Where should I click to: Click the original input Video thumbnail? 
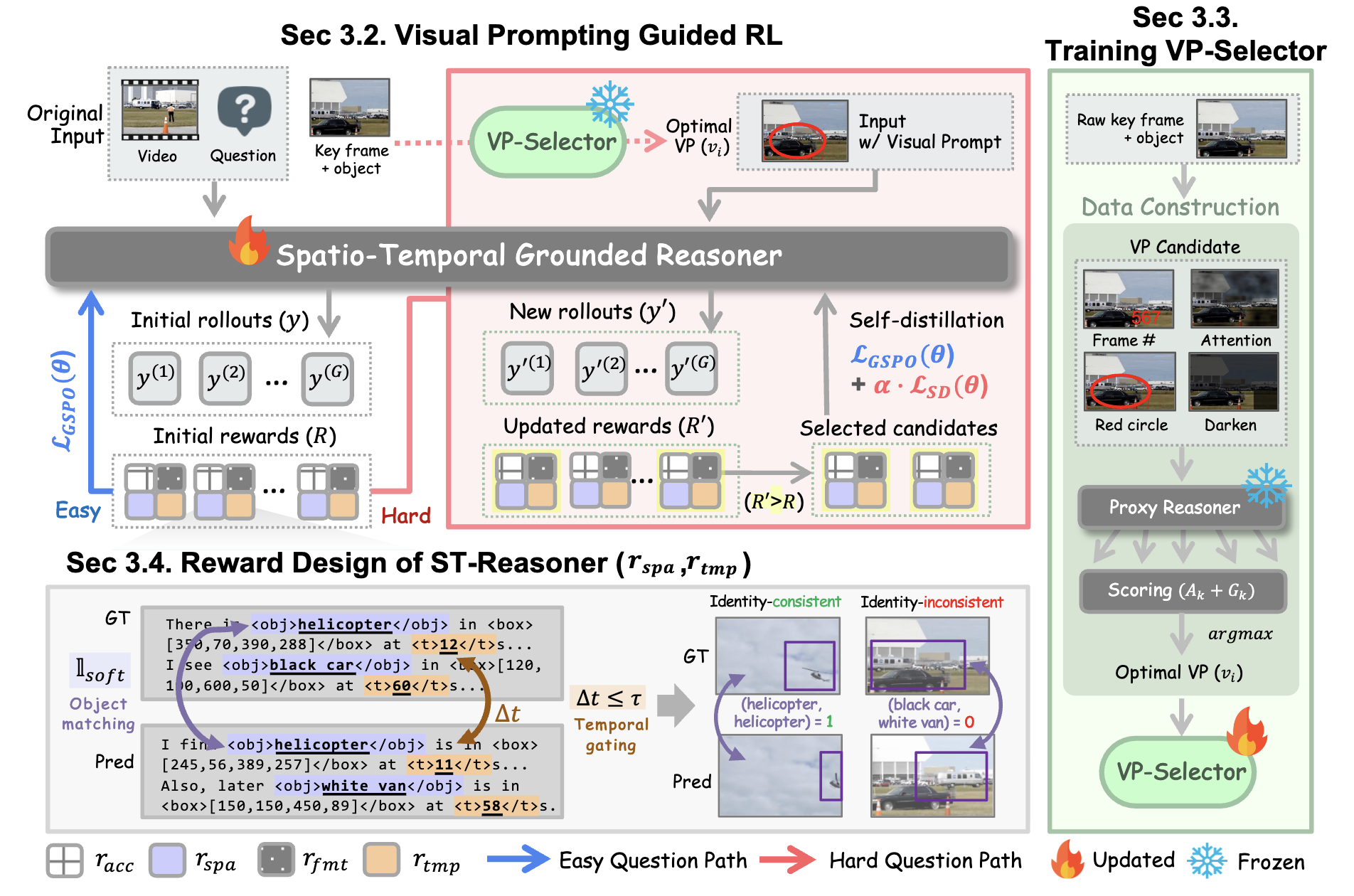[x=159, y=110]
